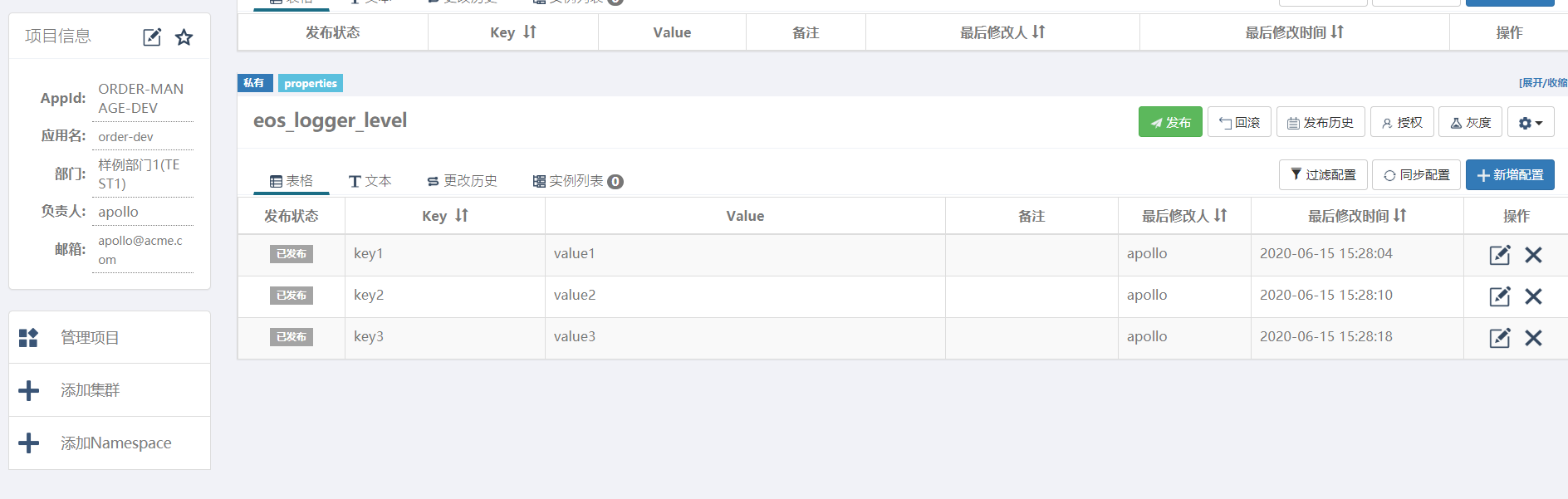Open 管理项目 in the sidebar
The width and height of the screenshot is (1568, 499).
pyautogui.click(x=90, y=338)
